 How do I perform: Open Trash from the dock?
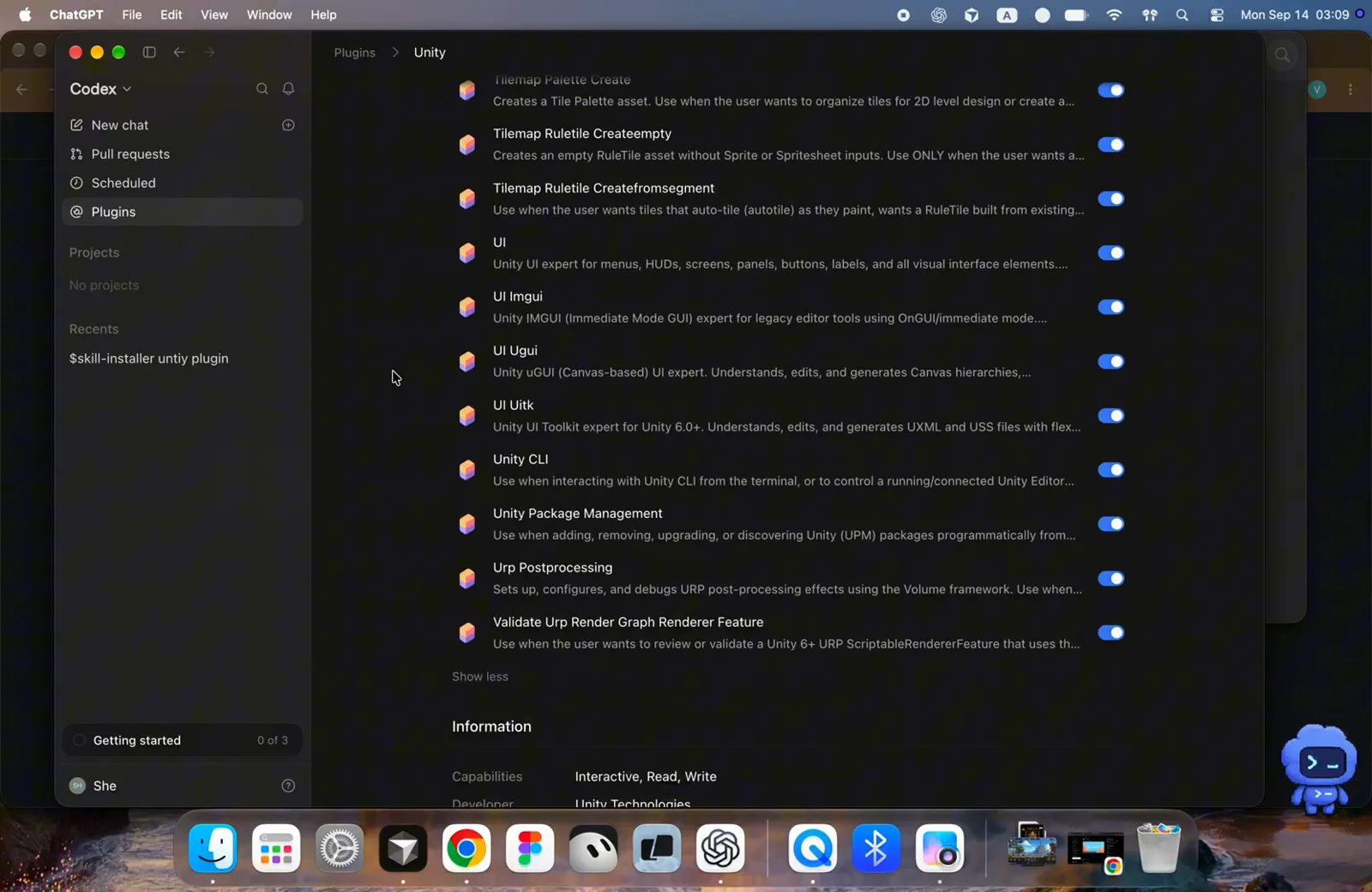tap(1158, 848)
